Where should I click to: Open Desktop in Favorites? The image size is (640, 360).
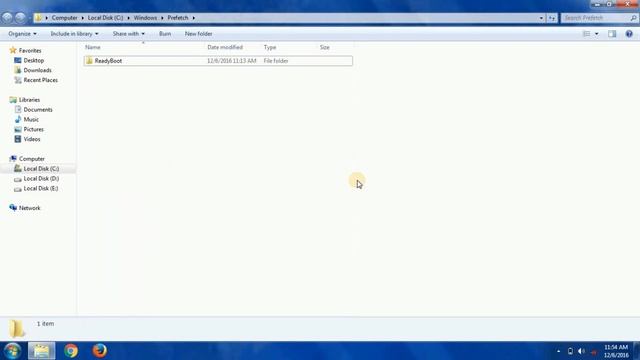[33, 60]
